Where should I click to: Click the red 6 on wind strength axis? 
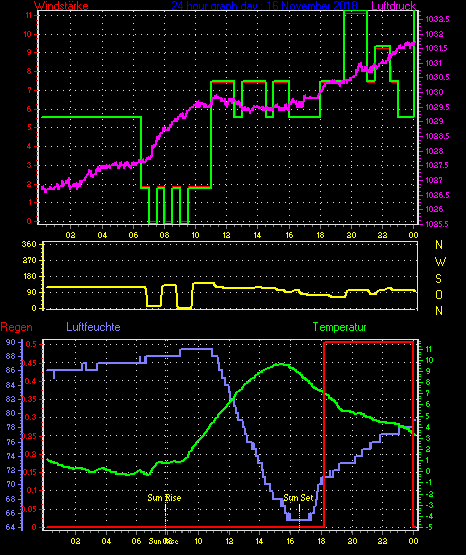(30, 109)
